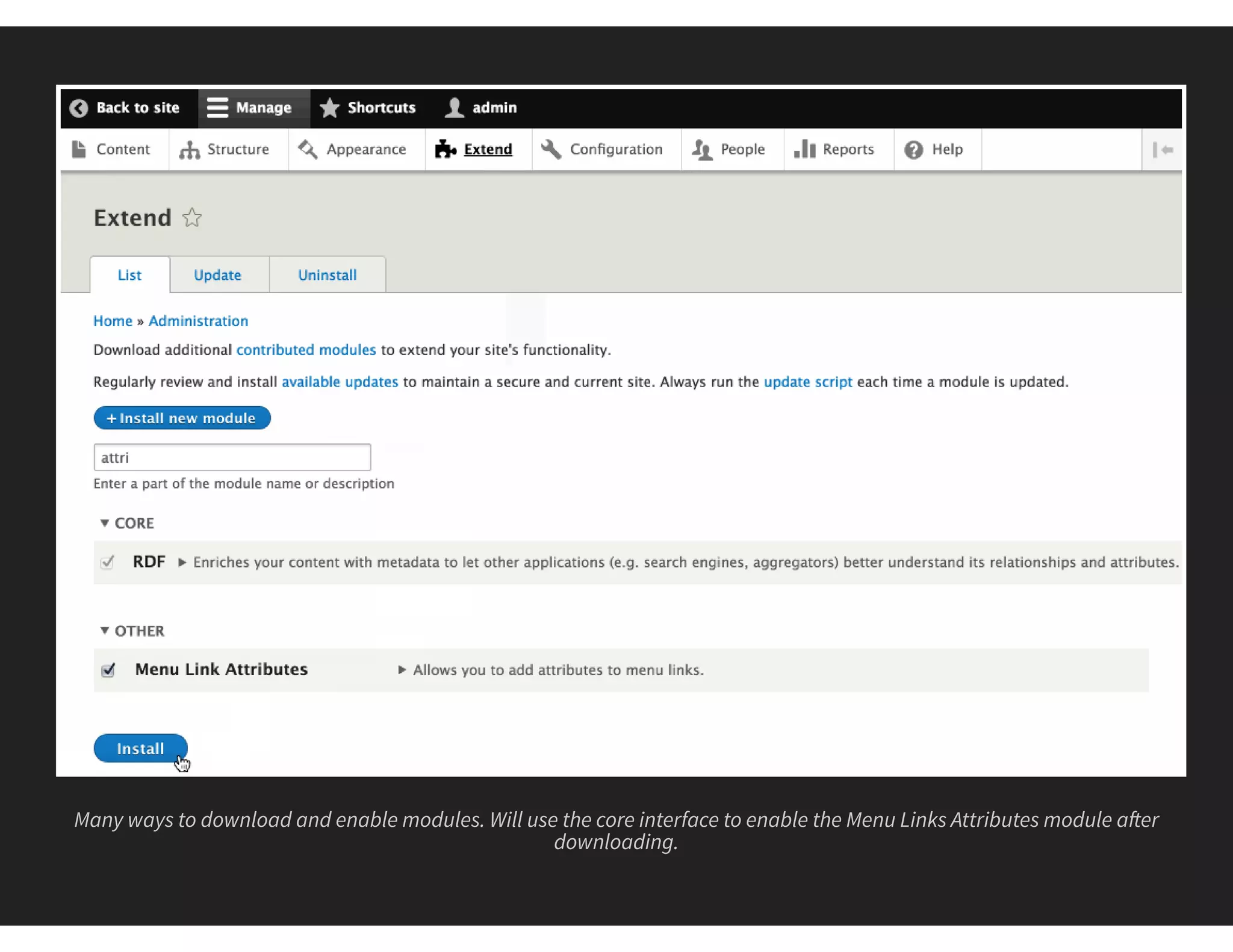Select the RDF module name

tap(149, 561)
